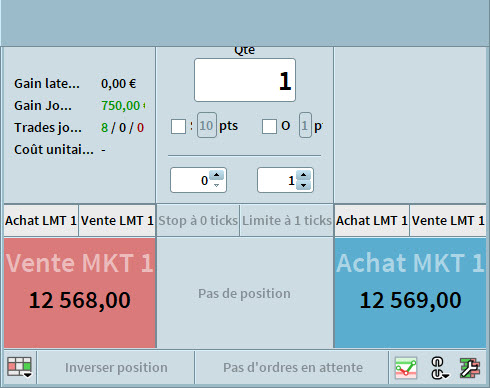The width and height of the screenshot is (490, 388).
Task: Click the chart display icon with green line
Action: 406,368
